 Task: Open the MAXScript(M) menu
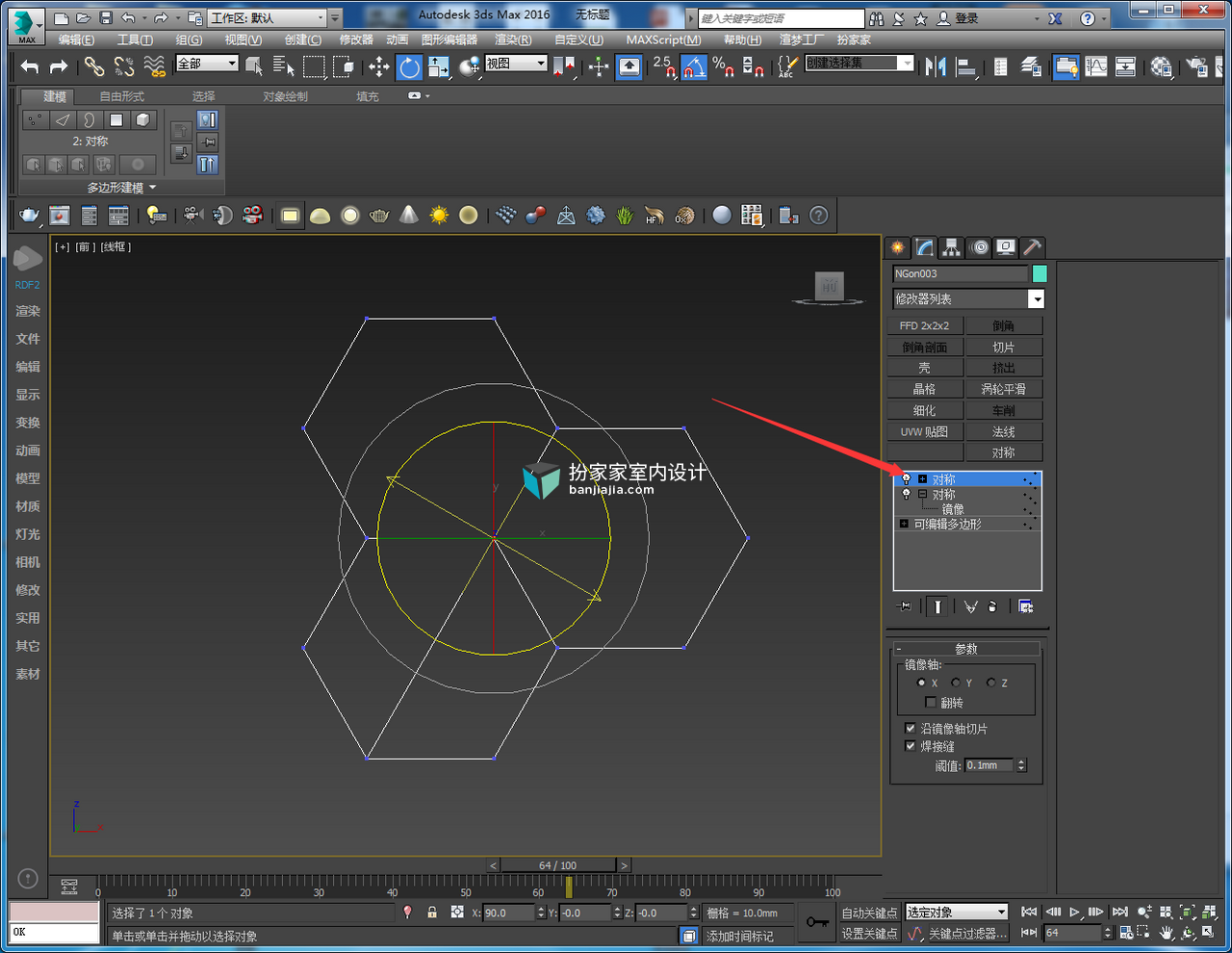click(663, 39)
